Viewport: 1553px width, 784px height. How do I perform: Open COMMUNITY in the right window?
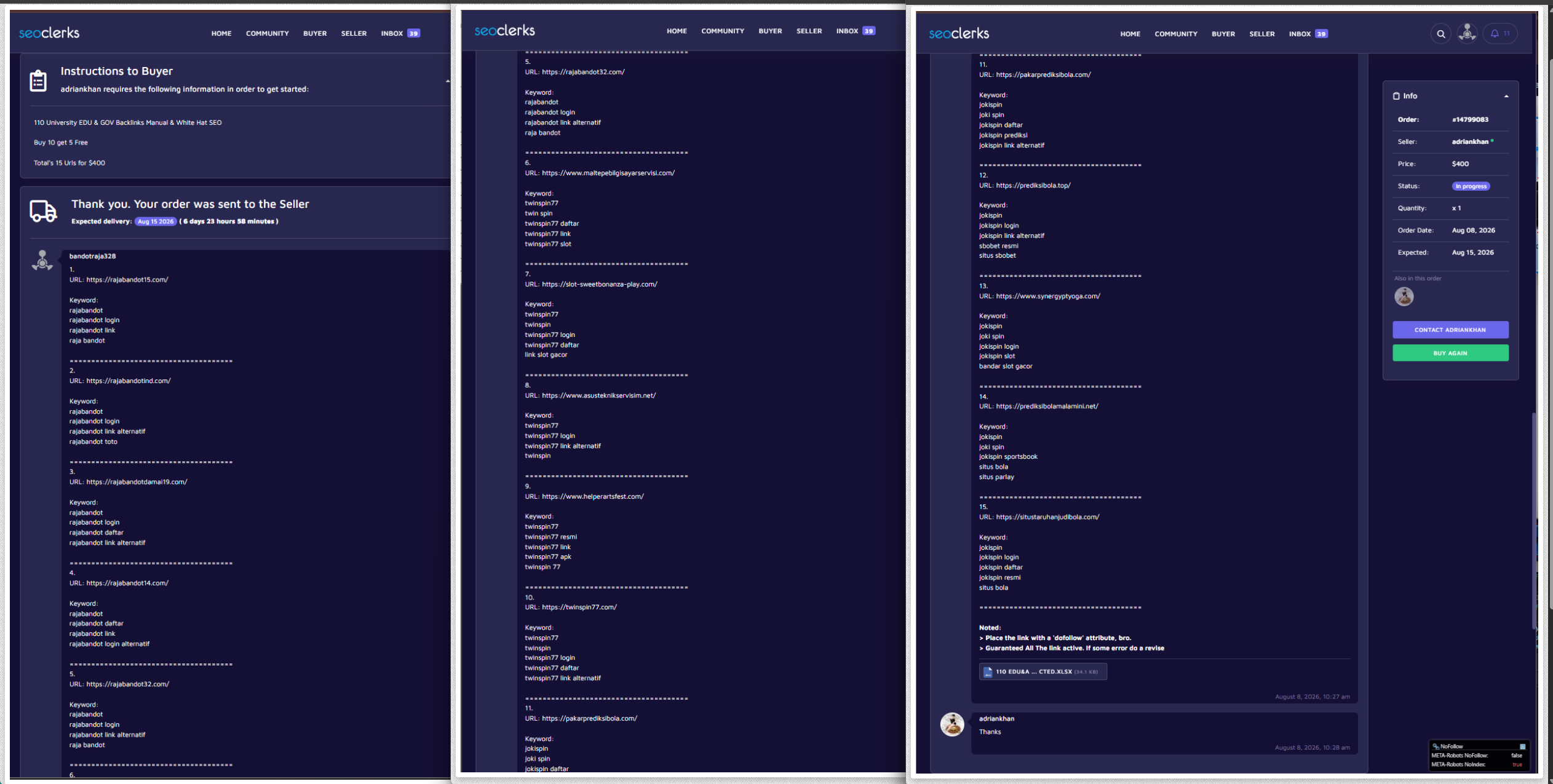[1176, 34]
